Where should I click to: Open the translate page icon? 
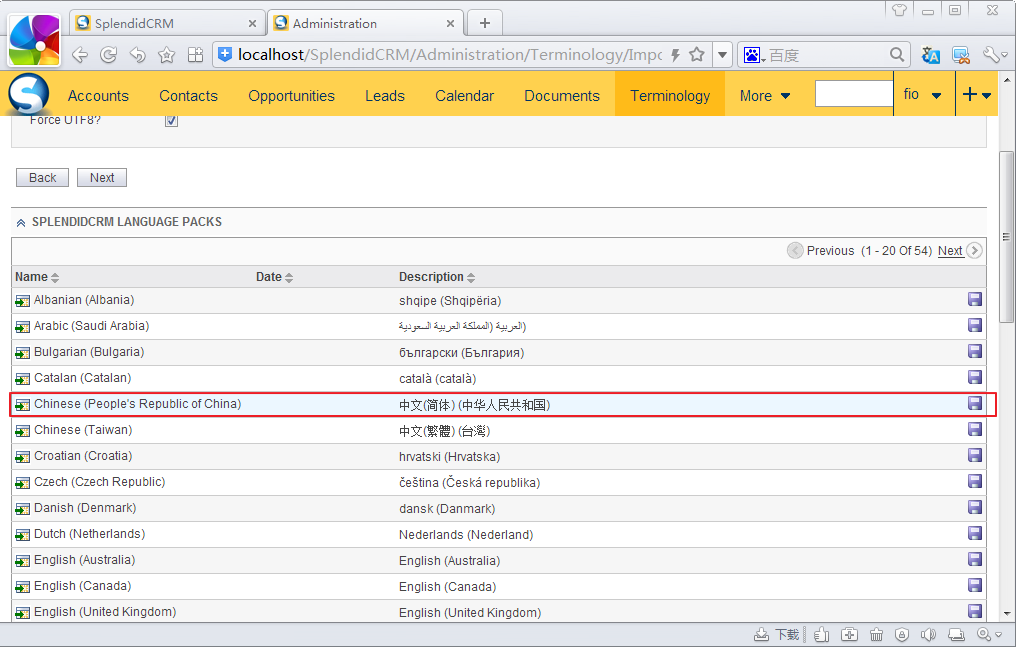tap(930, 55)
